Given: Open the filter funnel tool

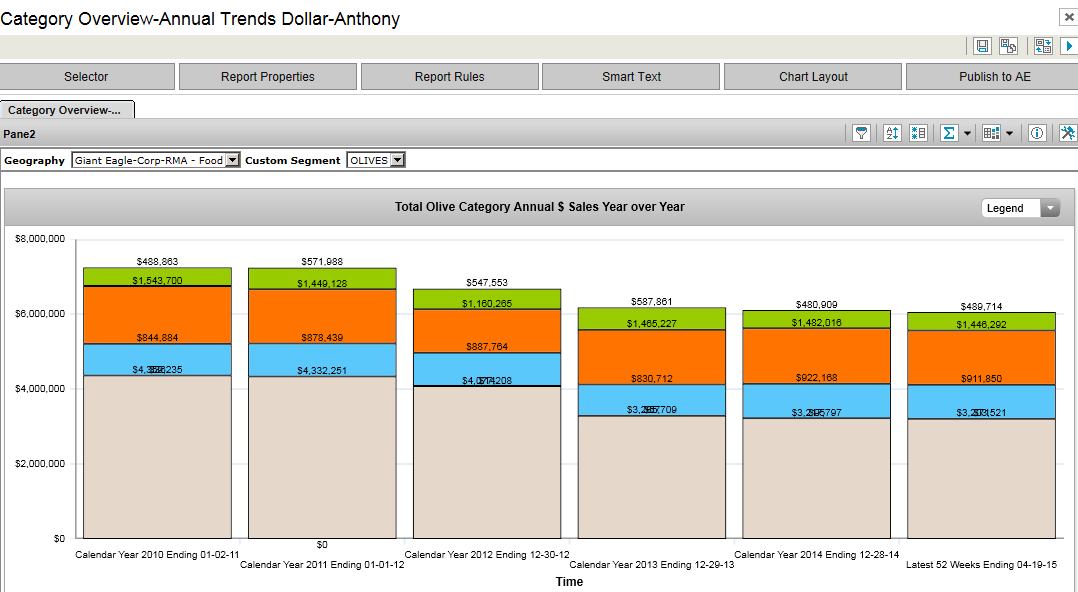Looking at the screenshot, I should tap(861, 133).
